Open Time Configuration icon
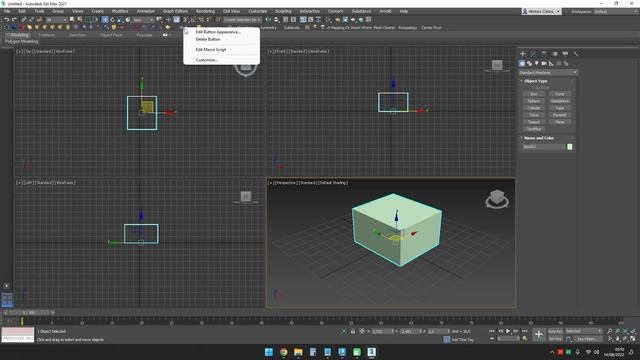The height and width of the screenshot is (360, 640). pyautogui.click(x=524, y=338)
